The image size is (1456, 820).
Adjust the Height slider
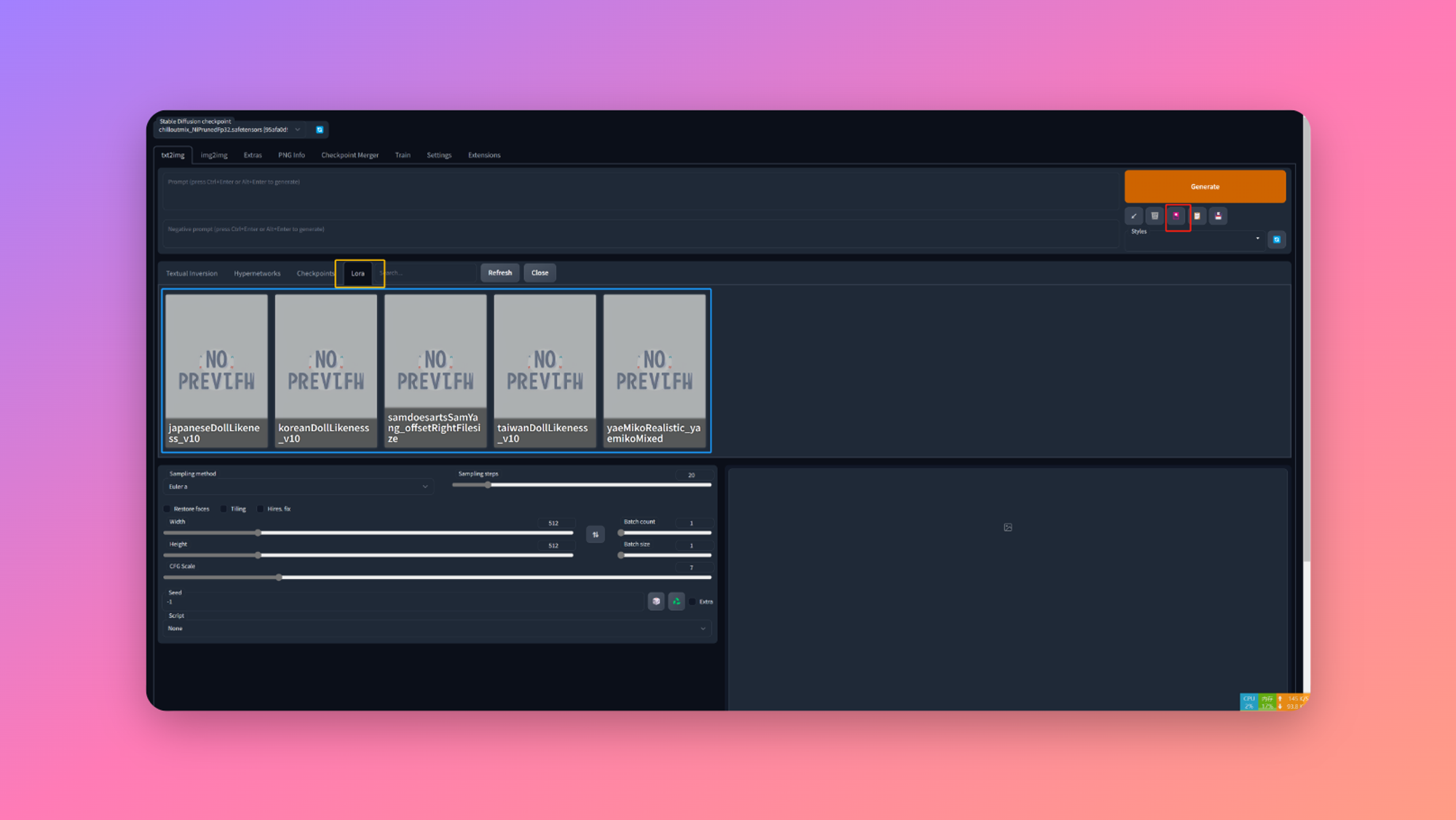pos(368,556)
